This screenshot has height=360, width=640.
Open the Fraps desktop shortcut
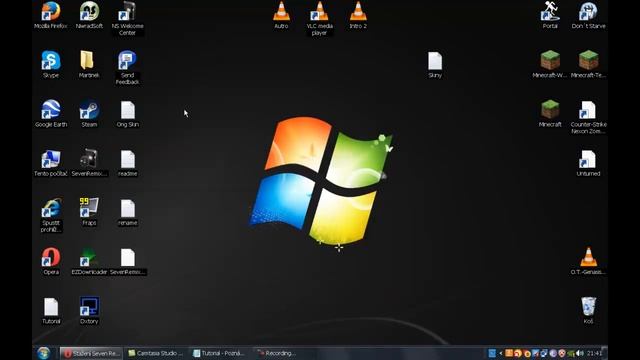click(x=89, y=212)
